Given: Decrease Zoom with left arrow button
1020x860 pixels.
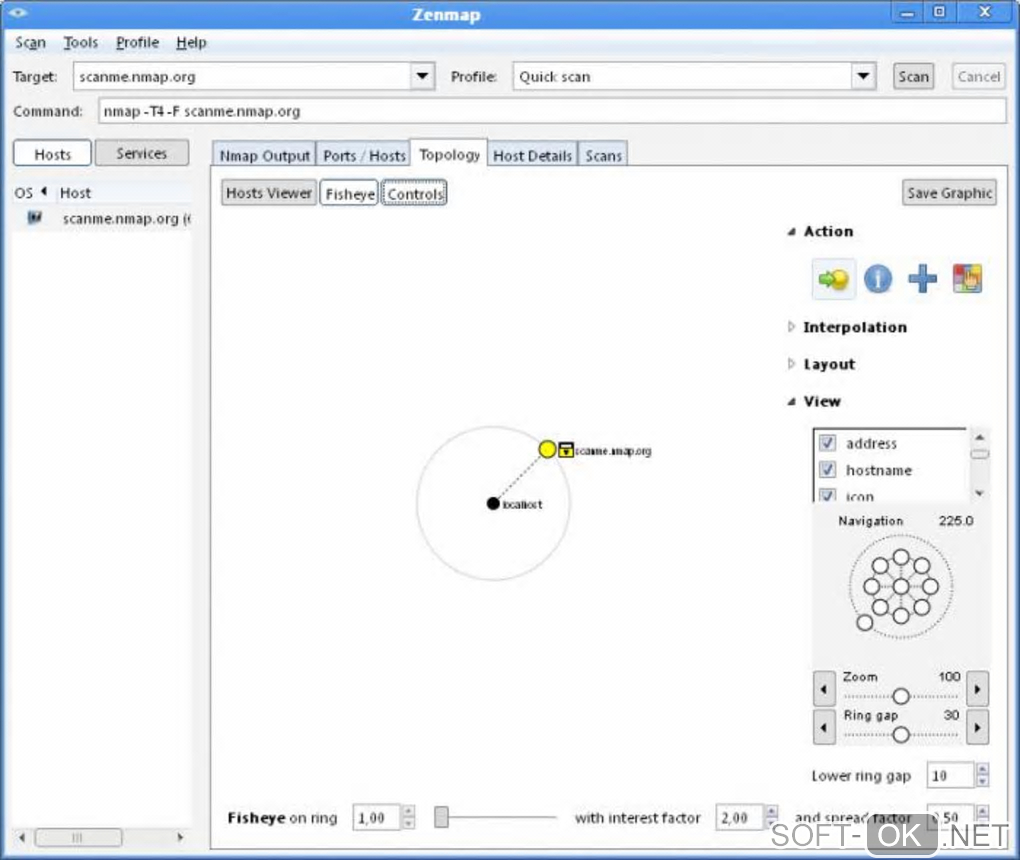Looking at the screenshot, I should pos(824,689).
